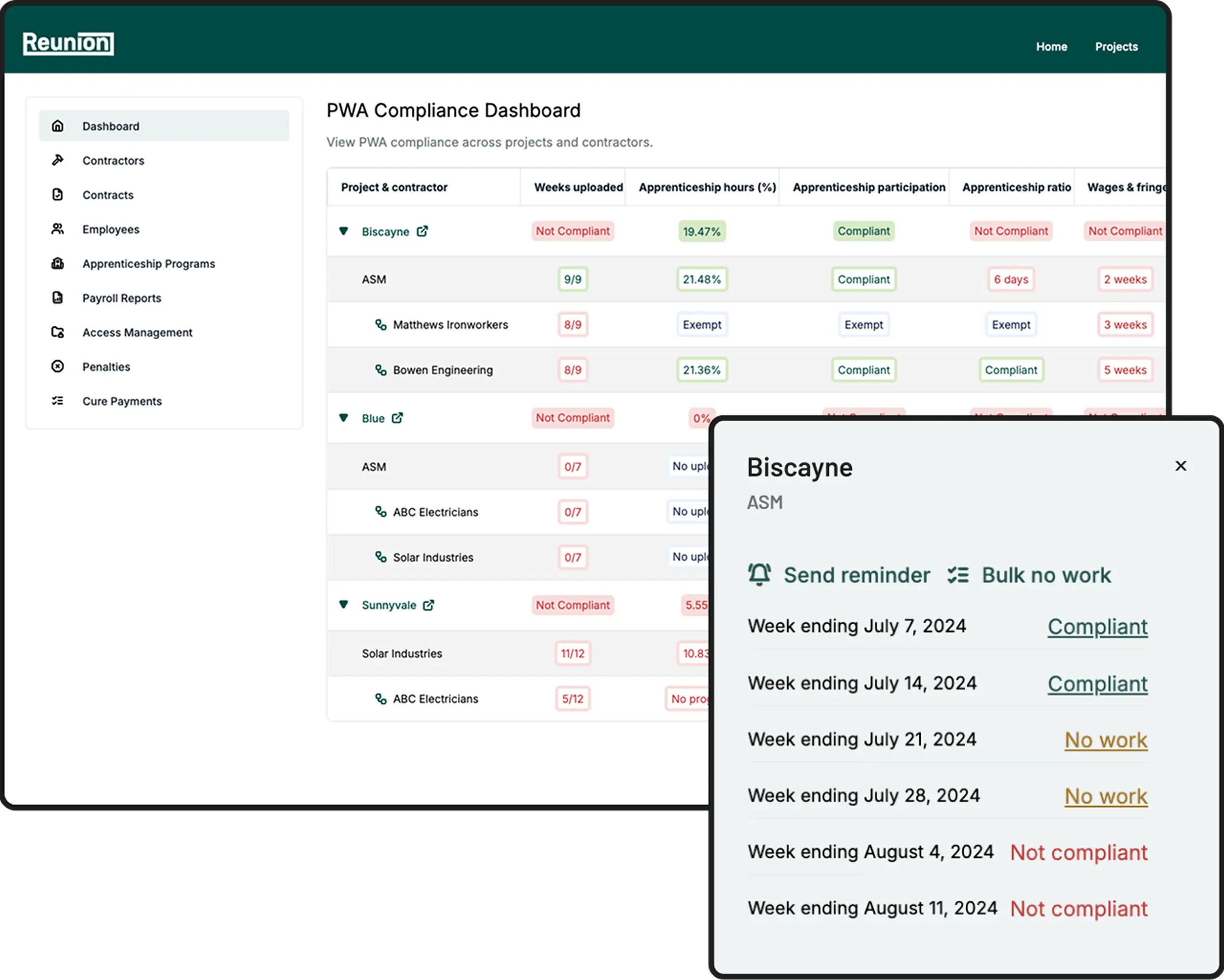Collapse the Blue project row
Viewport: 1224px width, 980px height.
click(x=343, y=418)
